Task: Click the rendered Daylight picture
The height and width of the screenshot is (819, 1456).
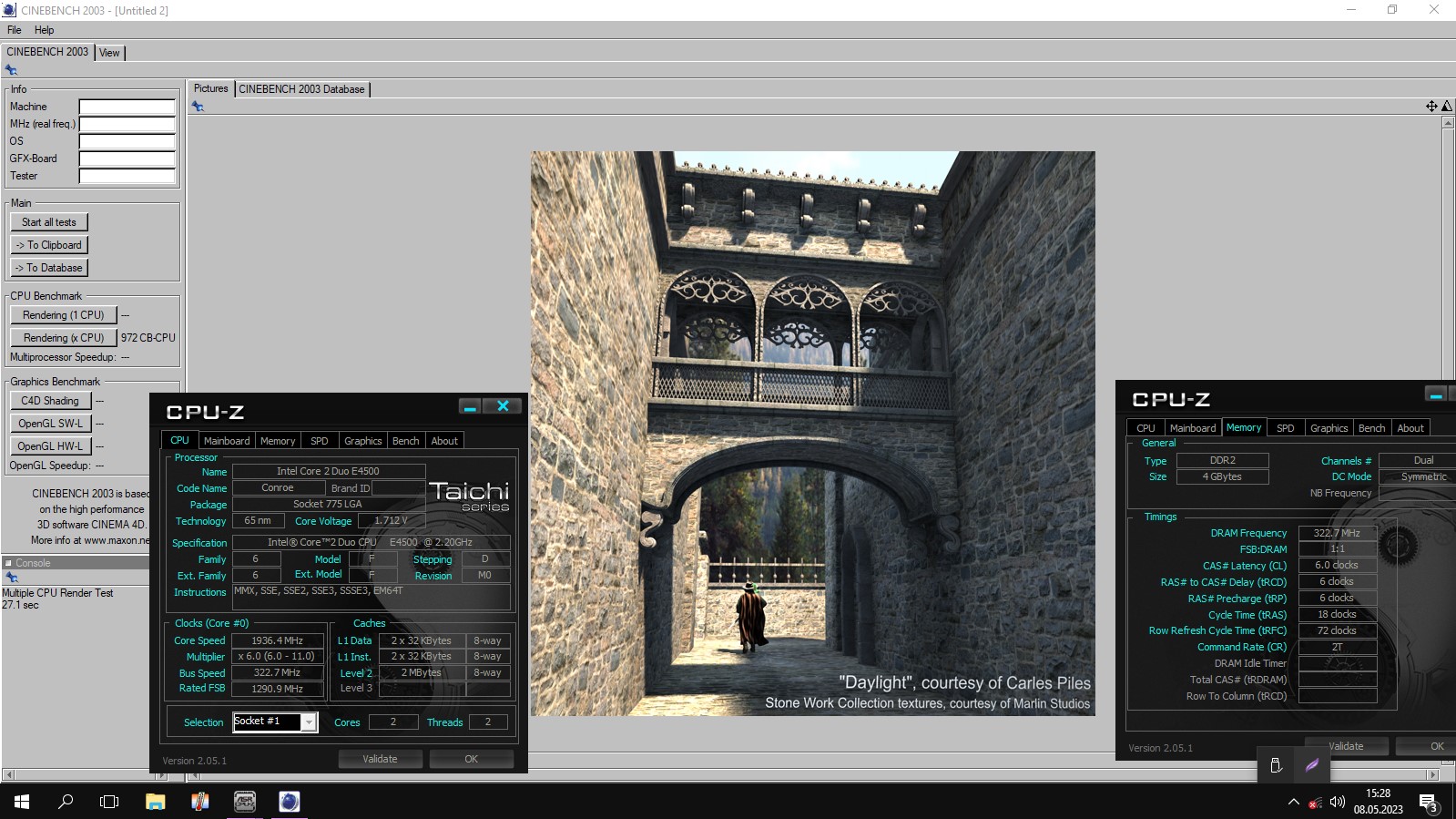Action: tap(813, 434)
